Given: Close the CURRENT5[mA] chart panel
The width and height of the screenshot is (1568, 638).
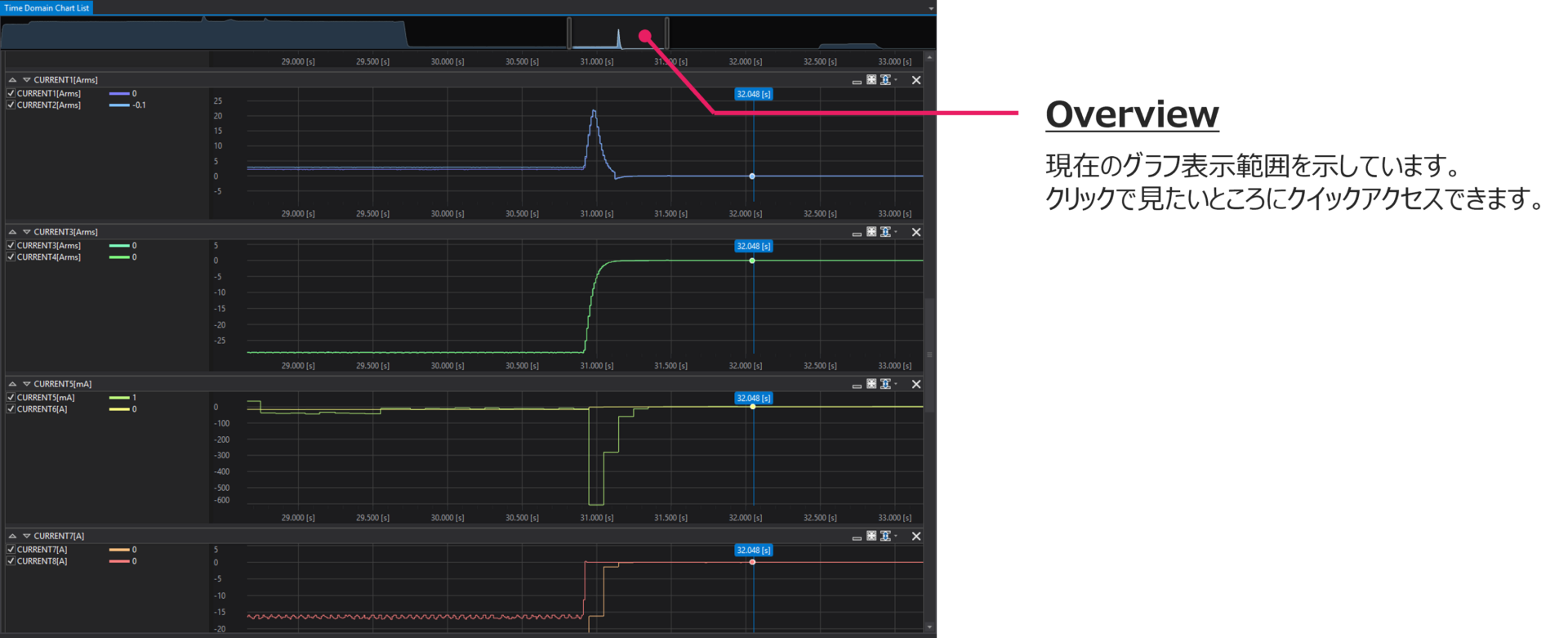Looking at the screenshot, I should 916,384.
